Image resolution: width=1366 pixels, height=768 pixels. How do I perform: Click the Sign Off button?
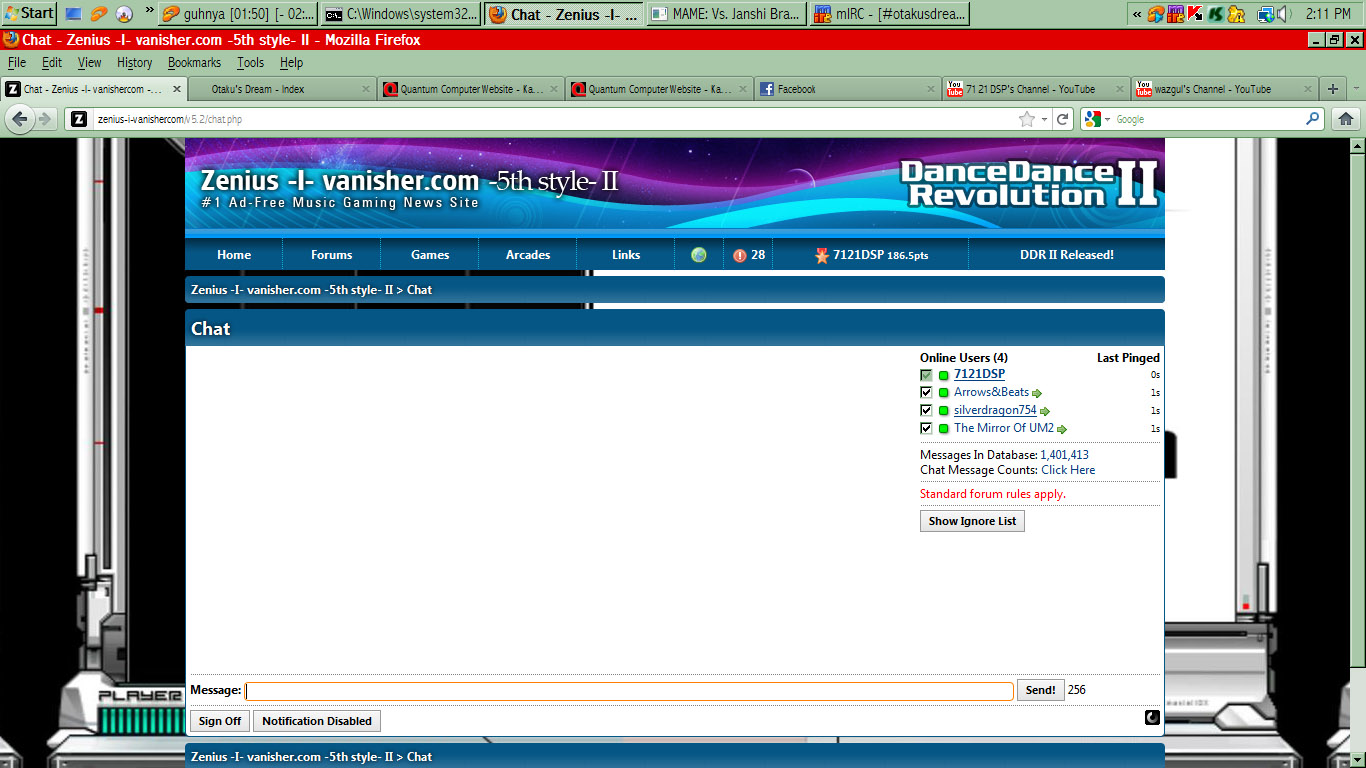(x=220, y=721)
